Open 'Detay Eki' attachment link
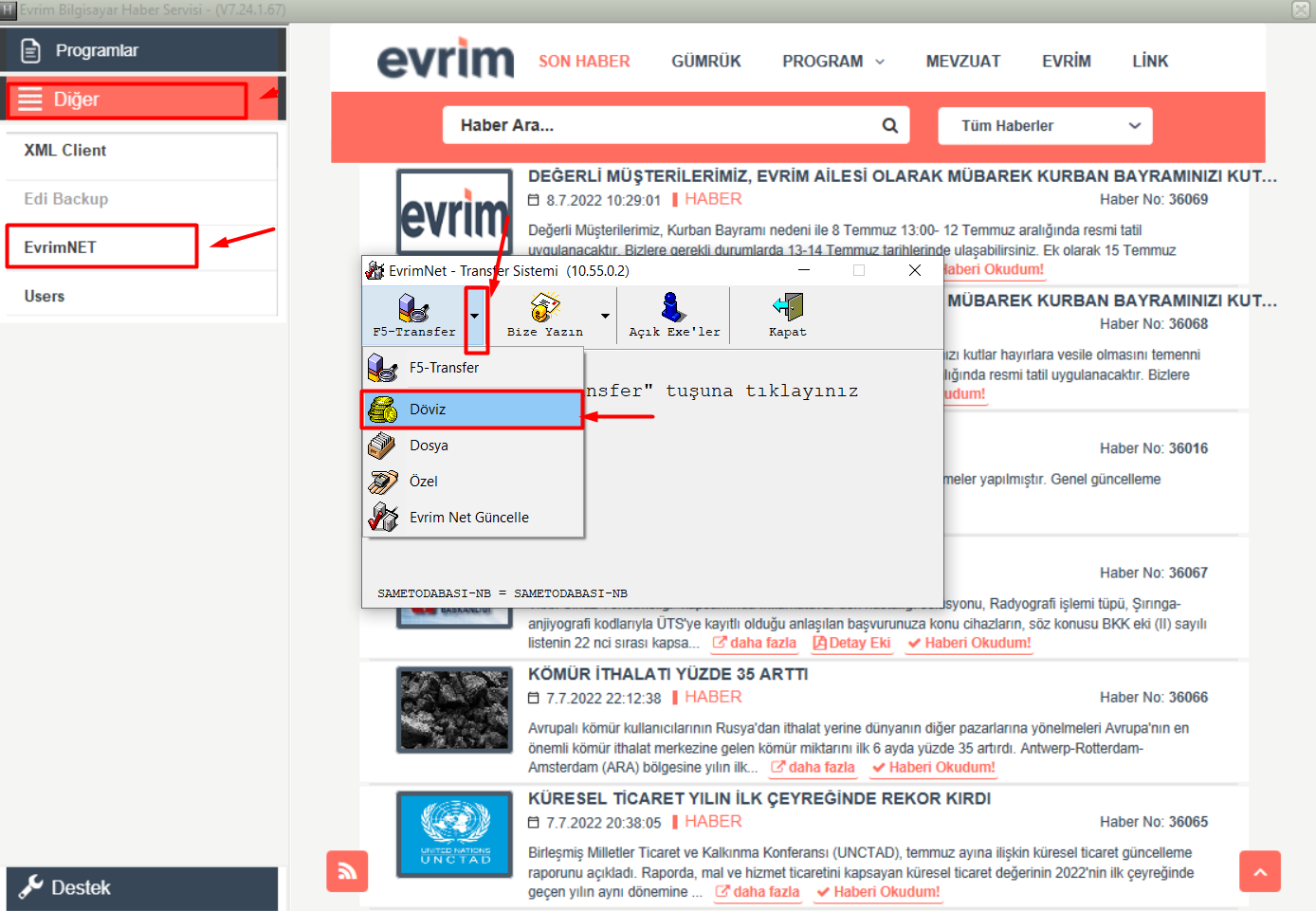 point(851,643)
